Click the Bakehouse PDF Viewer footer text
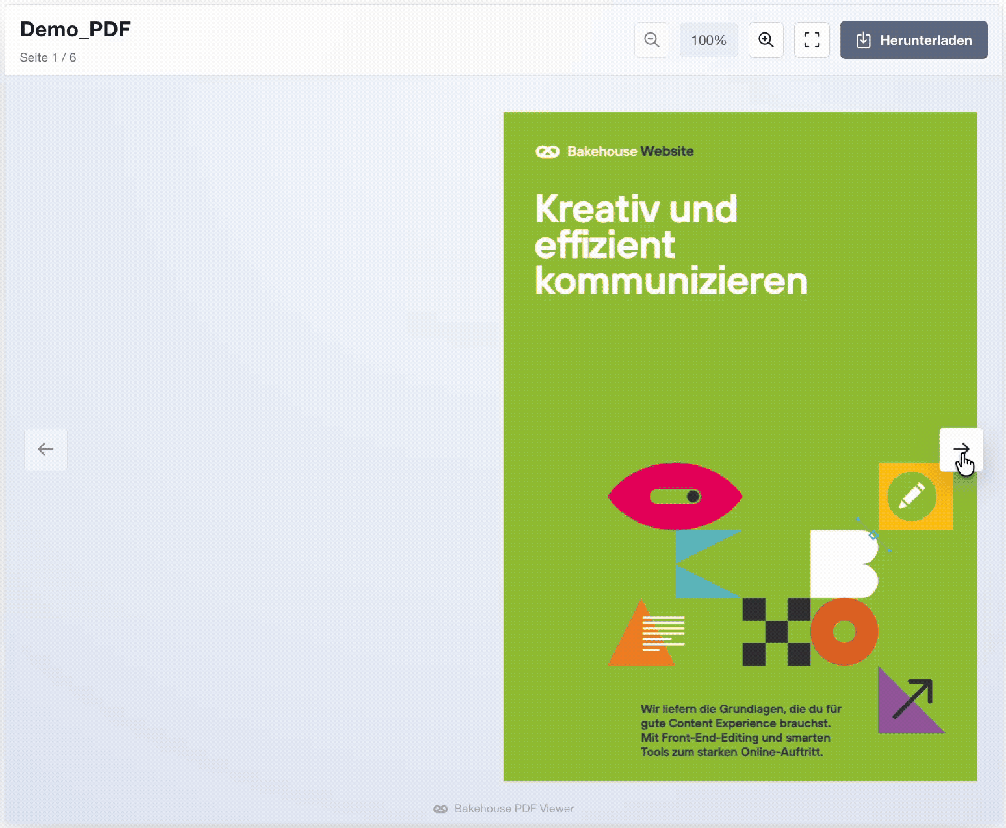This screenshot has width=1006, height=828. pyautogui.click(x=504, y=809)
